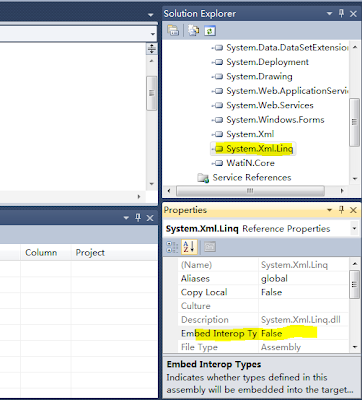Switch Properties grid to Alphabetical sort

click(x=189, y=247)
